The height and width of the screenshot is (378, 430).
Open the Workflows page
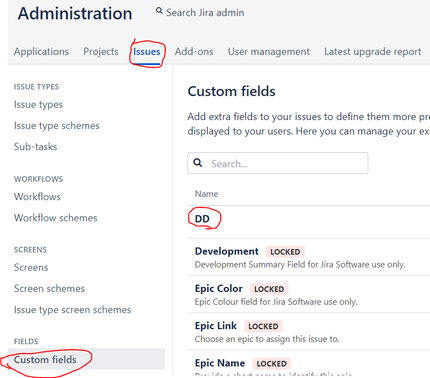click(37, 197)
